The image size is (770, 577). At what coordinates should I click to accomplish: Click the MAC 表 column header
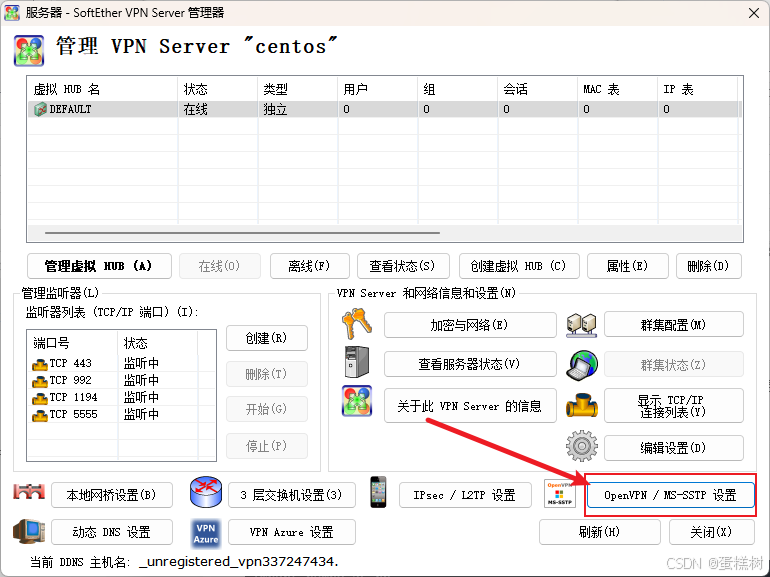(x=618, y=89)
